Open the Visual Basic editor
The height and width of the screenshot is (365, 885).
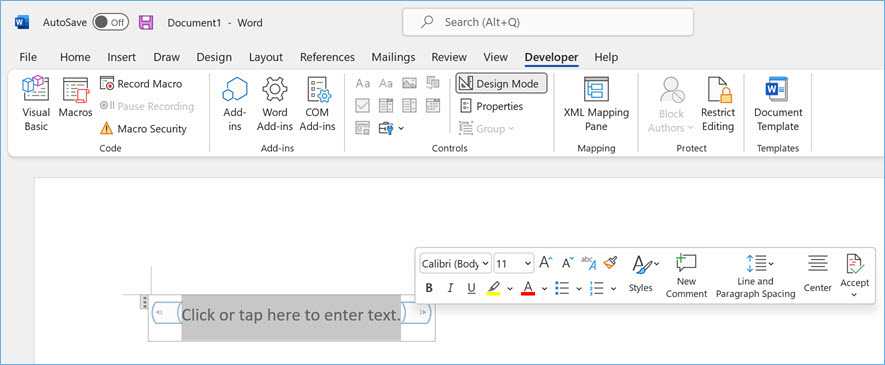pyautogui.click(x=36, y=104)
